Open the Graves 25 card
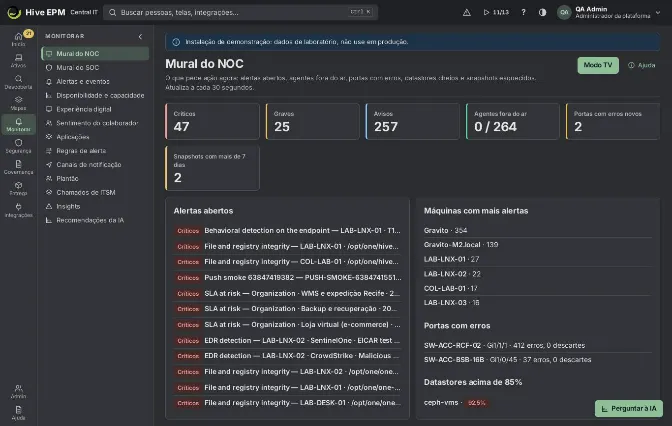 (x=312, y=121)
